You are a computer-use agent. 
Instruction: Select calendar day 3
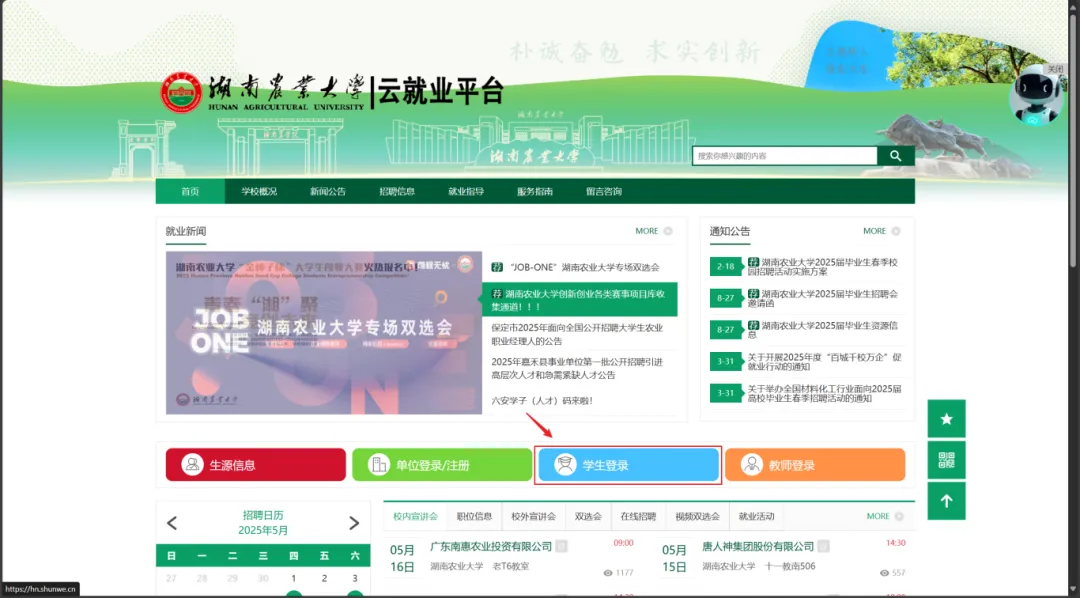tap(355, 578)
